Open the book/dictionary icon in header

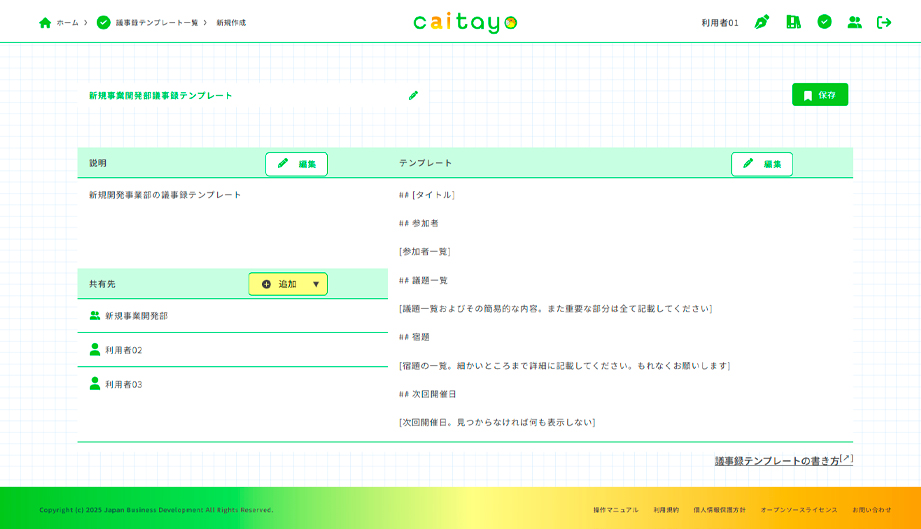[x=794, y=22]
